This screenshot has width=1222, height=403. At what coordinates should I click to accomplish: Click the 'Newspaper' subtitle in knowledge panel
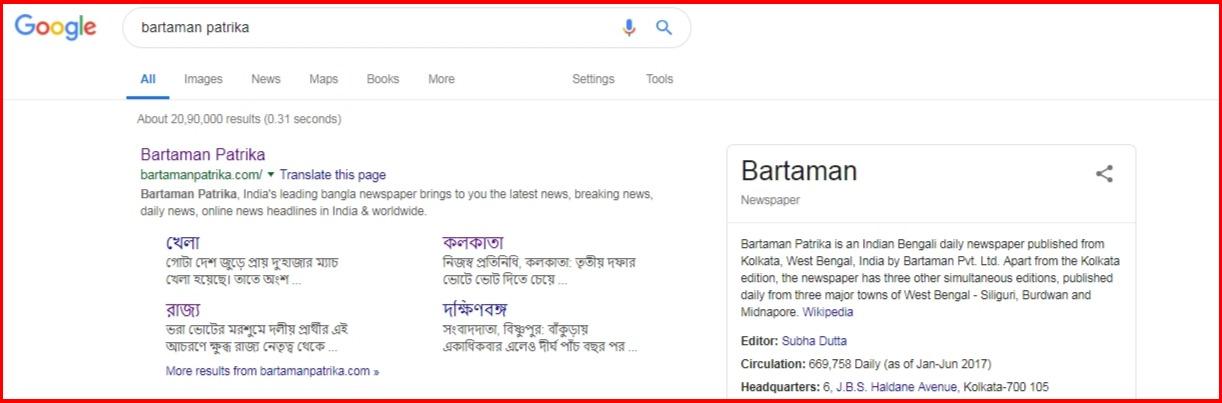770,200
